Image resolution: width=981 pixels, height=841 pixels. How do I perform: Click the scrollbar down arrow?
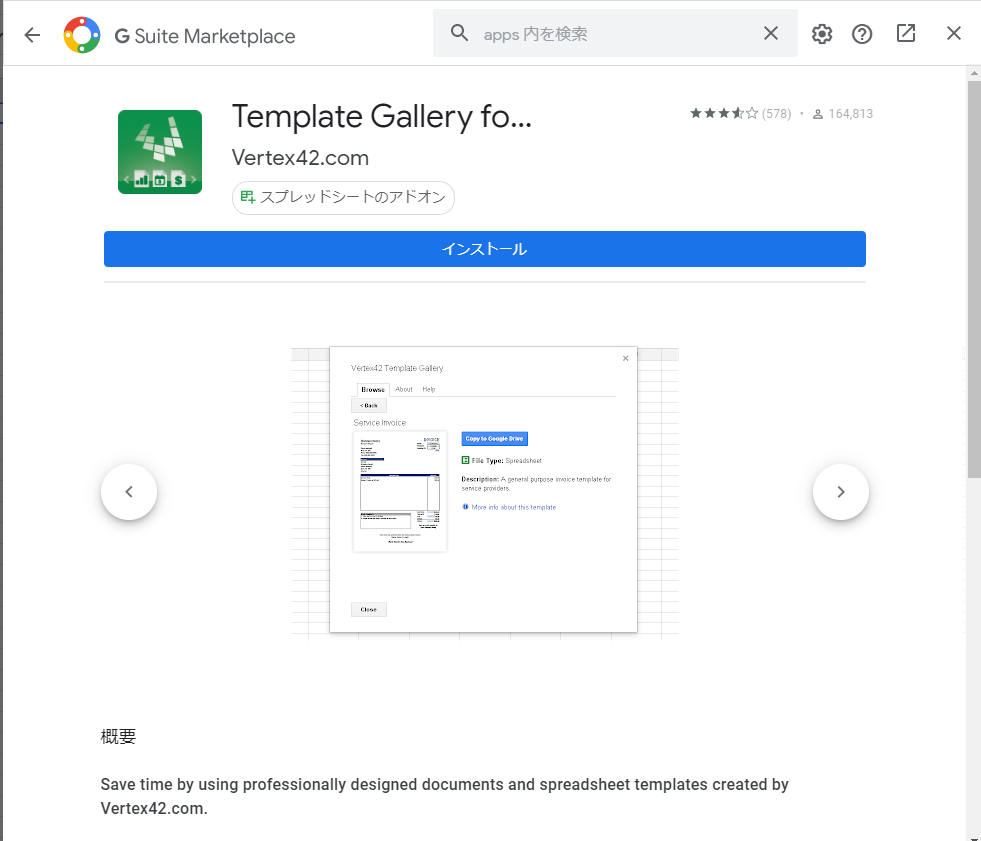[973, 834]
